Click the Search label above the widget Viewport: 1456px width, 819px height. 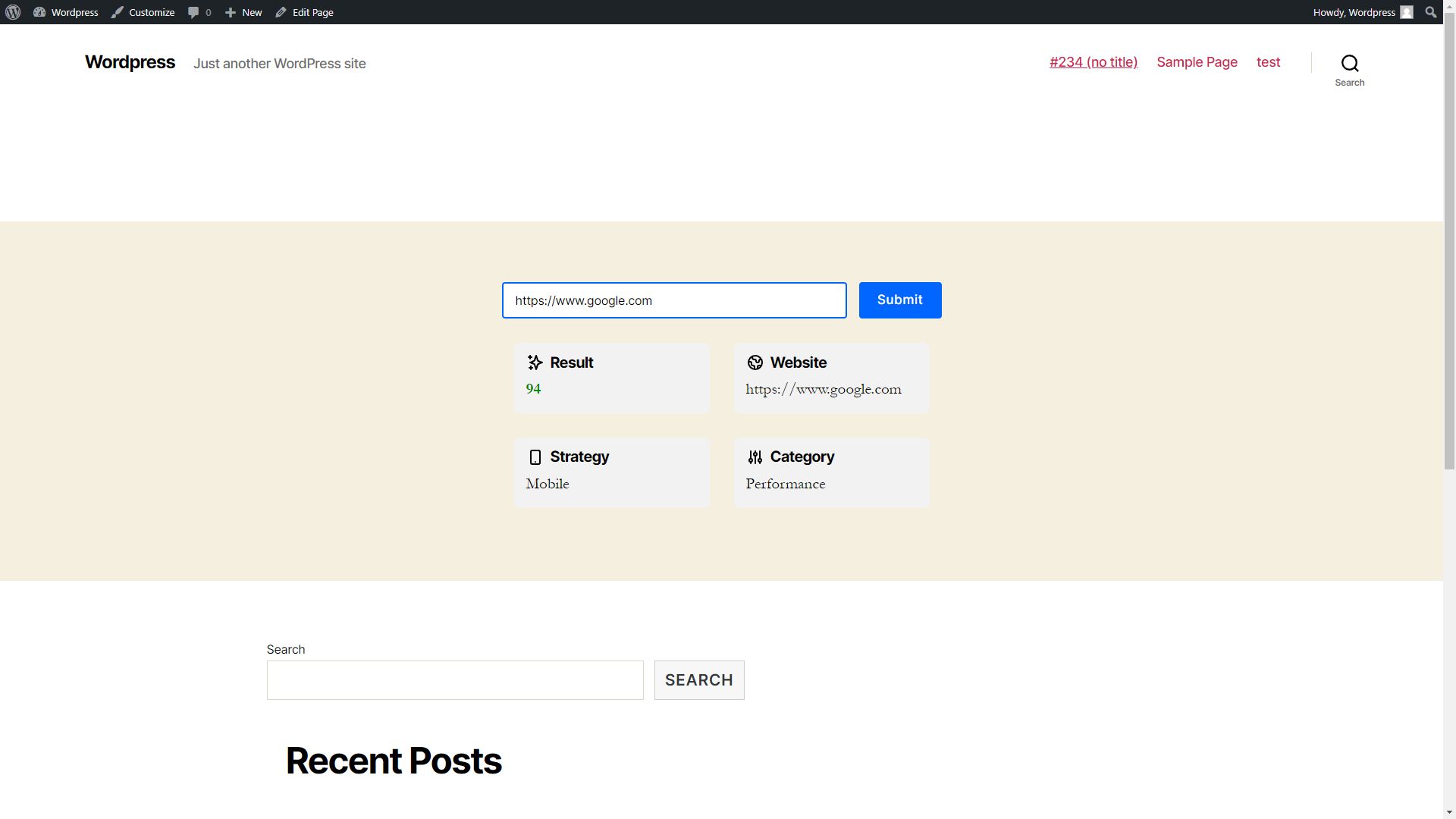point(286,650)
